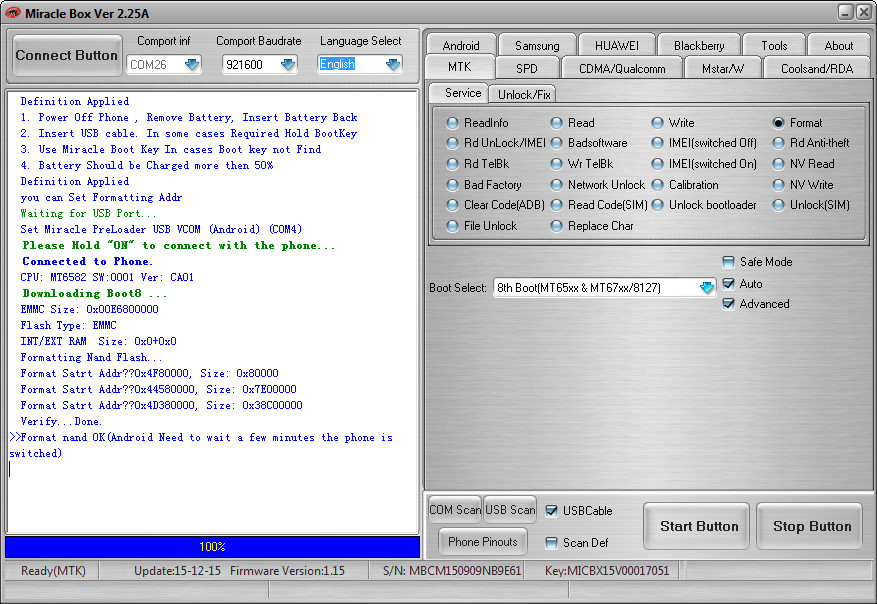Click the Miracle Box app icon in title bar

click(12, 13)
